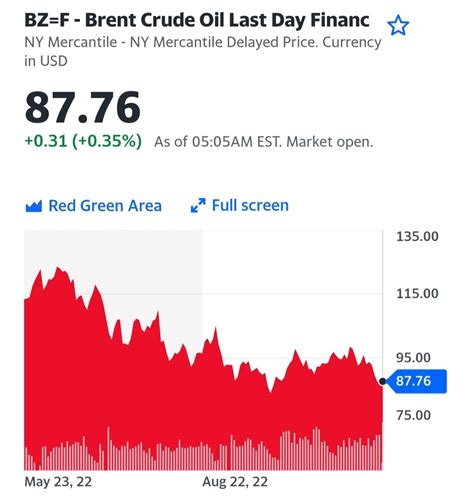This screenshot has width=474, height=501.
Task: Click the Aug 22, 22 date label
Action: (235, 482)
